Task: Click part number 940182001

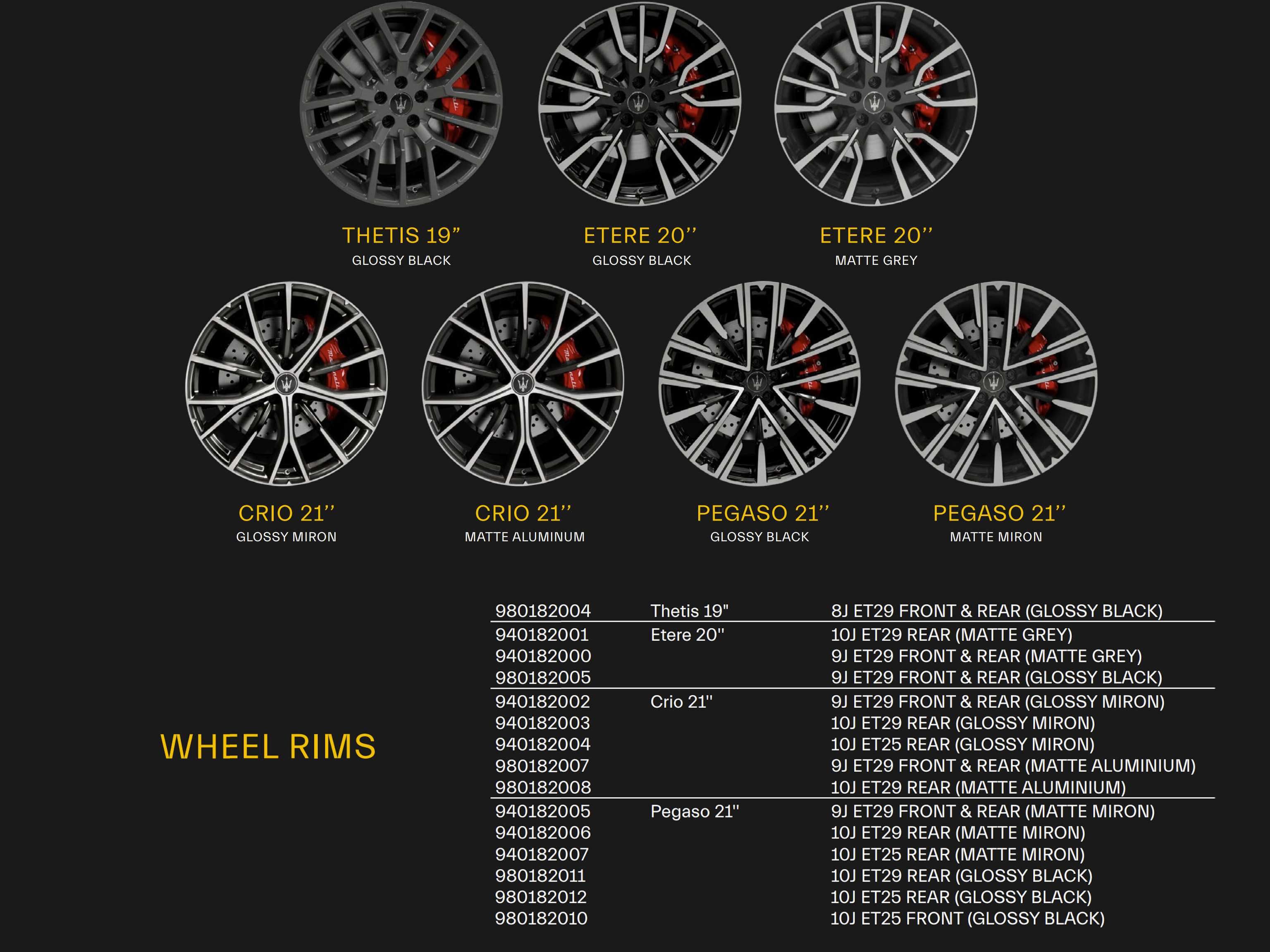Action: pyautogui.click(x=542, y=635)
